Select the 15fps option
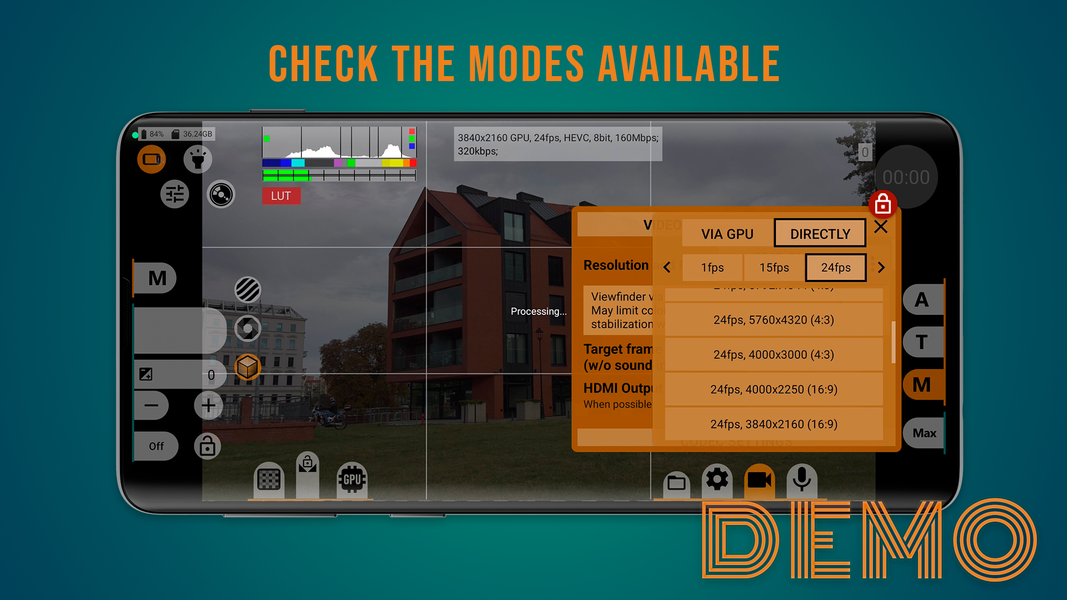This screenshot has width=1067, height=600. [x=774, y=267]
